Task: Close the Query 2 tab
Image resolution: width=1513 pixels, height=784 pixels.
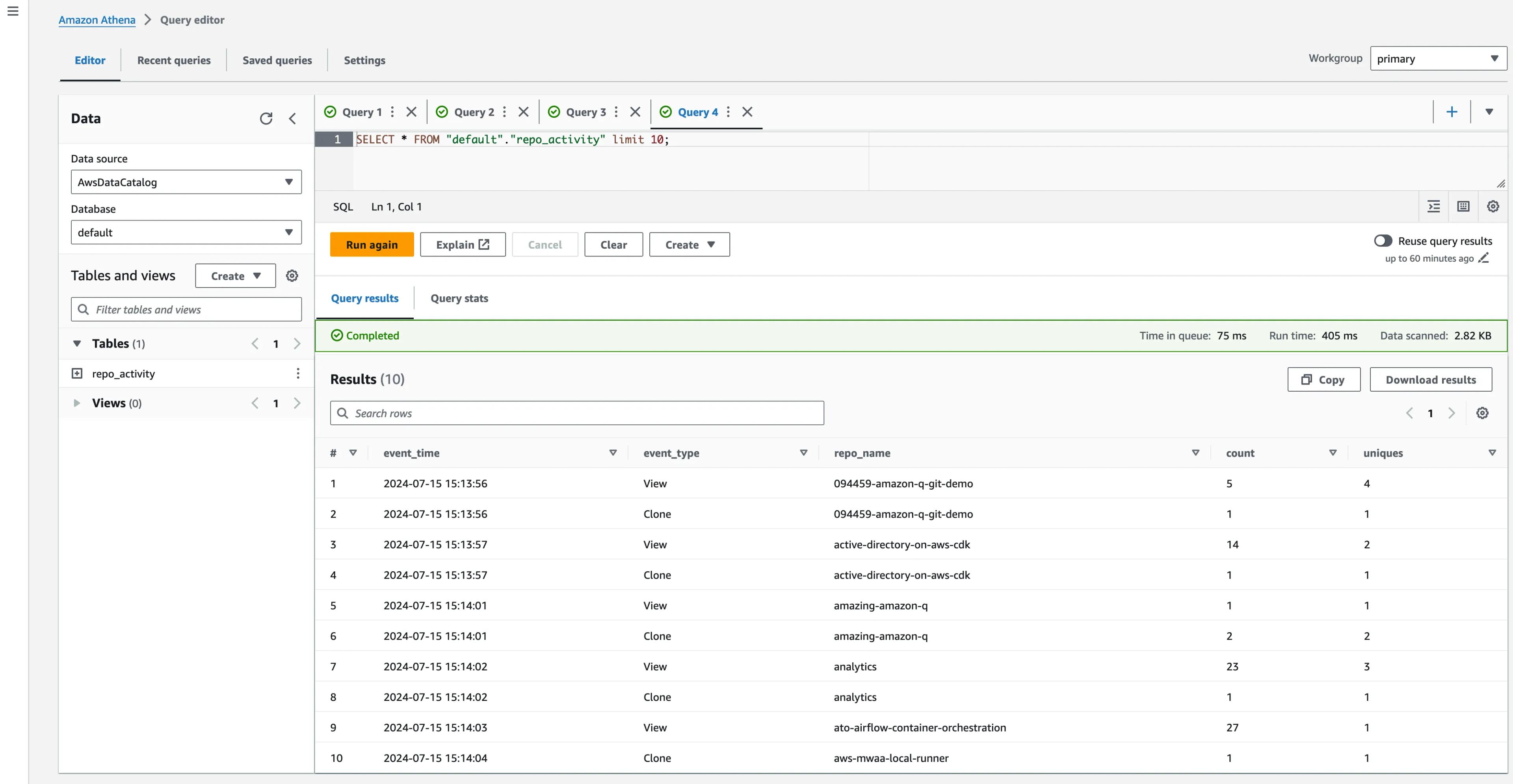Action: [524, 111]
